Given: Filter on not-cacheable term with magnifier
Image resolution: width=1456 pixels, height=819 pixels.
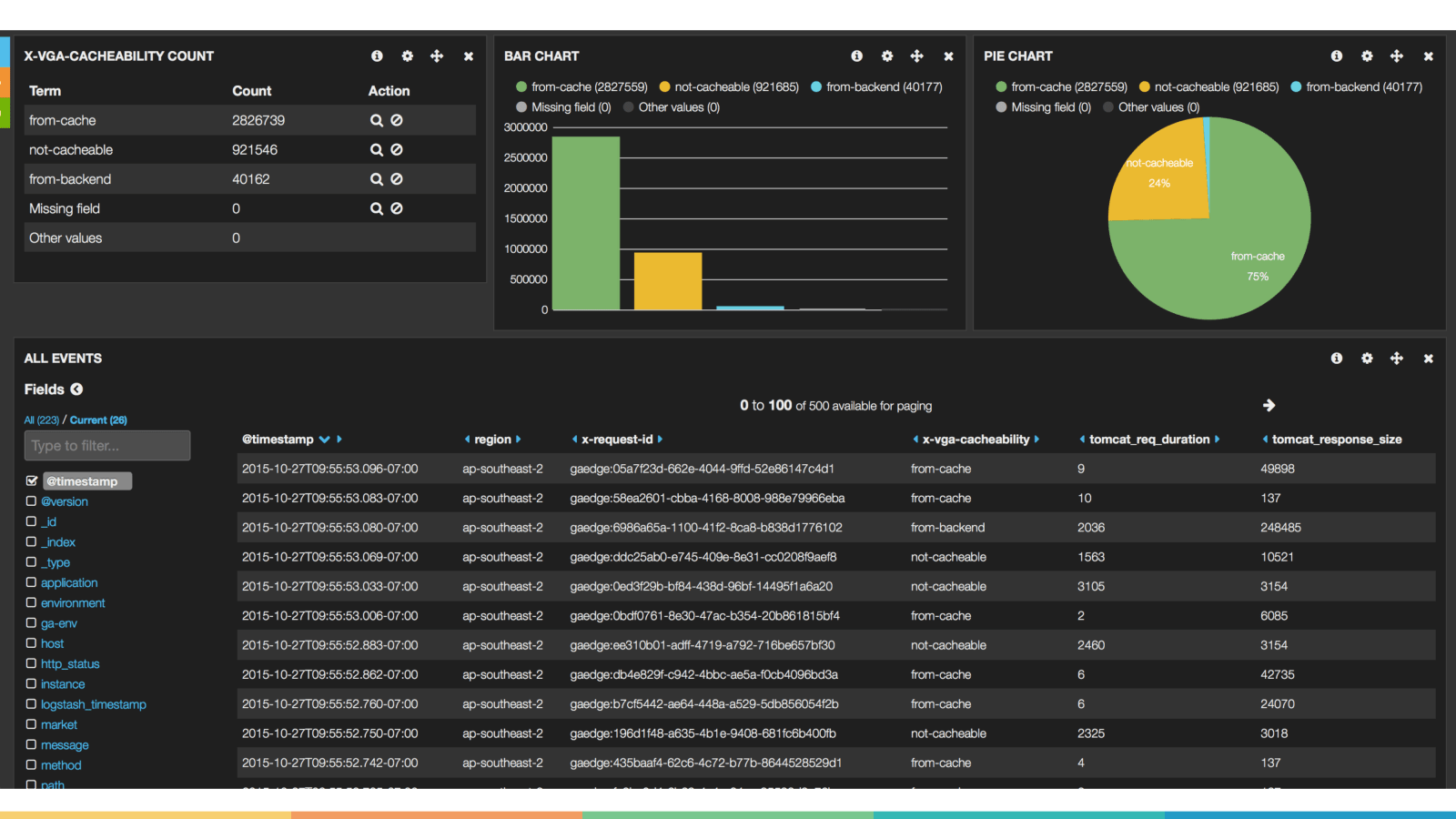Looking at the screenshot, I should click(376, 149).
